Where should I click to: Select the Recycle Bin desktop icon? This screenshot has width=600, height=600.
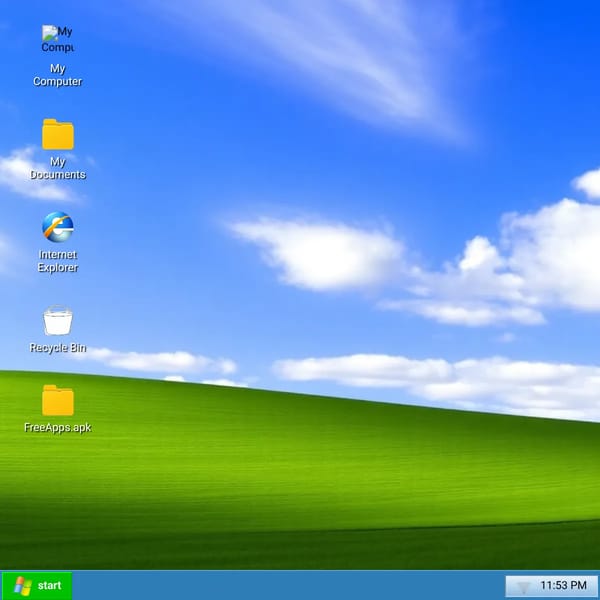[58, 320]
